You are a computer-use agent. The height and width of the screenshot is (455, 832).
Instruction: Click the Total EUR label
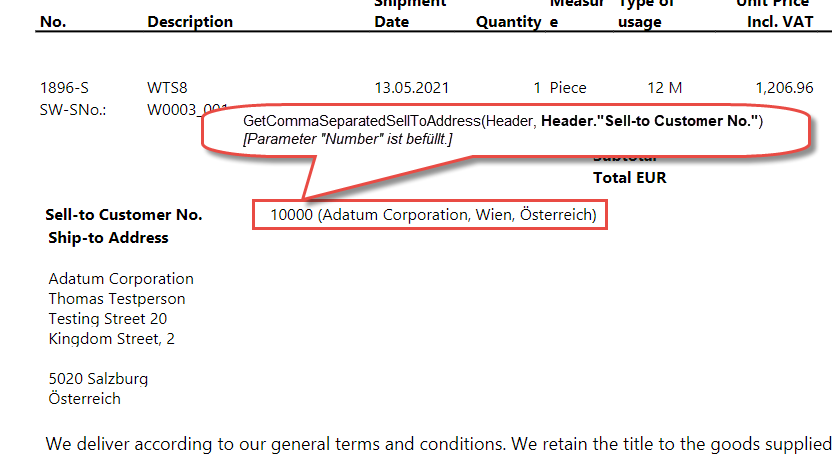click(x=629, y=178)
